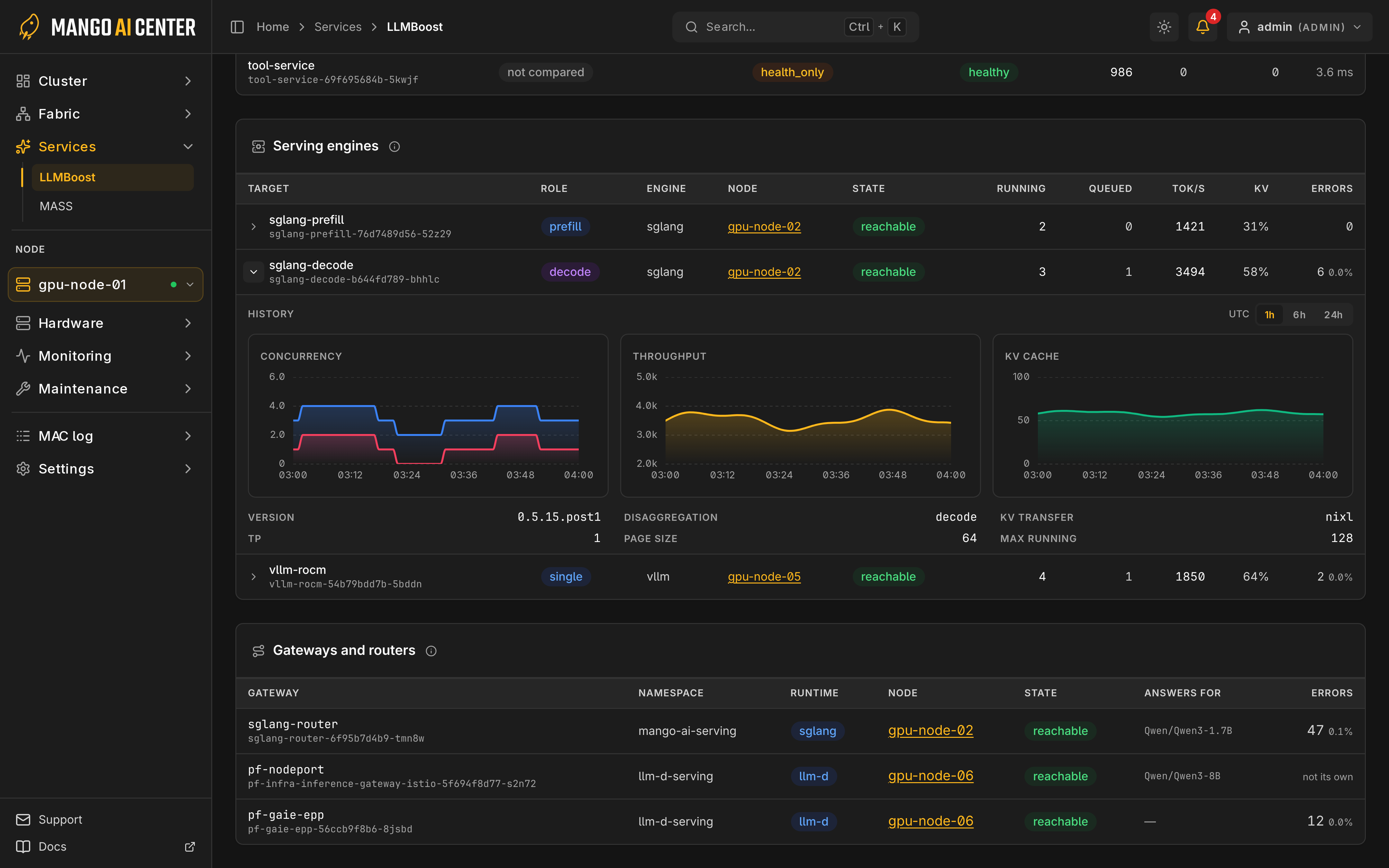Viewport: 1389px width, 868px height.
Task: Collapse the sglang-decode row
Action: [253, 272]
